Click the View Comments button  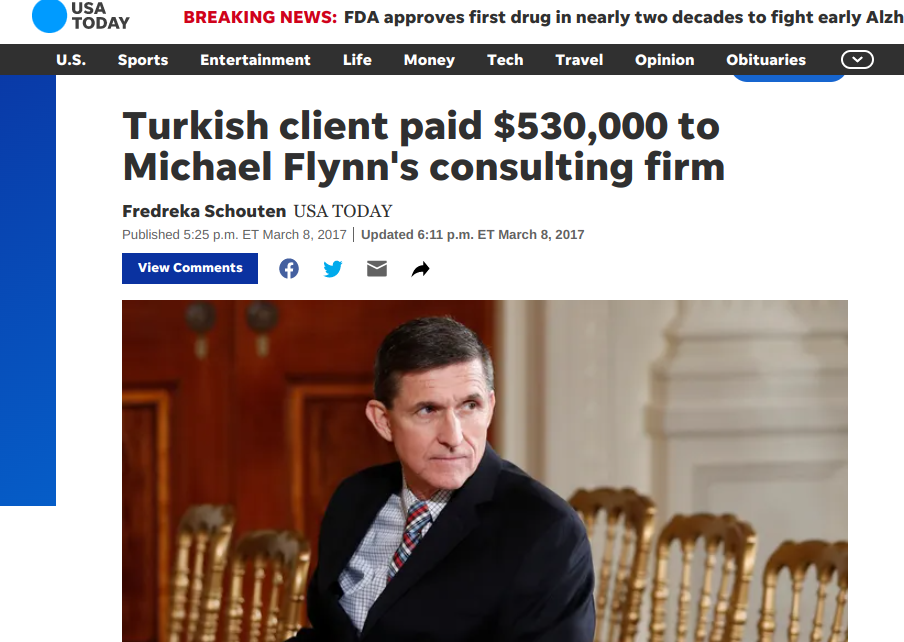(x=190, y=268)
